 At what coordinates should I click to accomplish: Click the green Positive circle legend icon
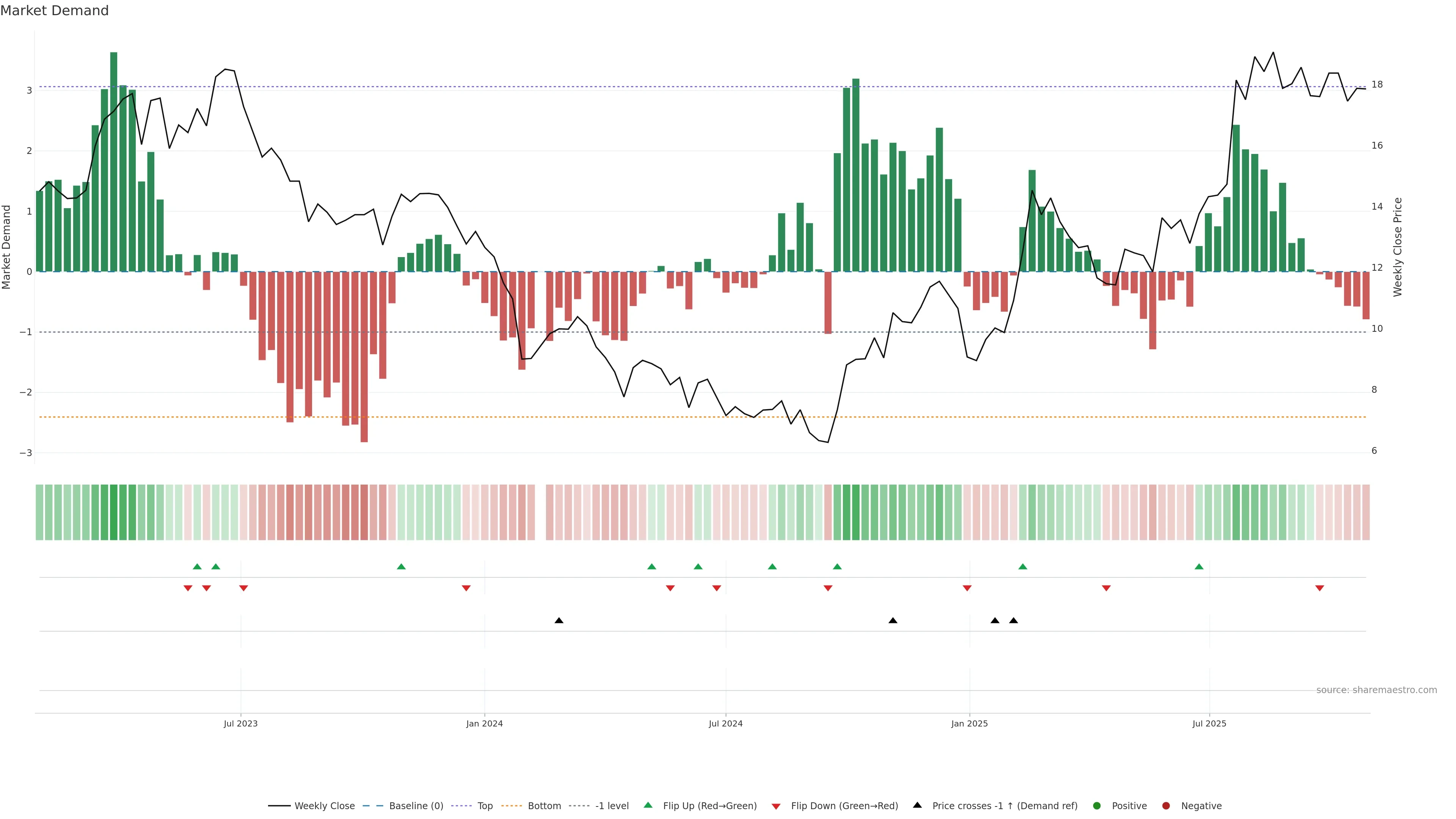pos(1097,805)
